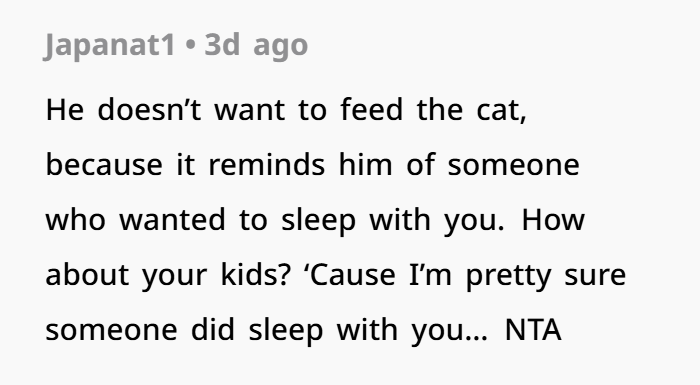Click the word "kids?" in the comment
Screen dimensions: 700x385
256,275
